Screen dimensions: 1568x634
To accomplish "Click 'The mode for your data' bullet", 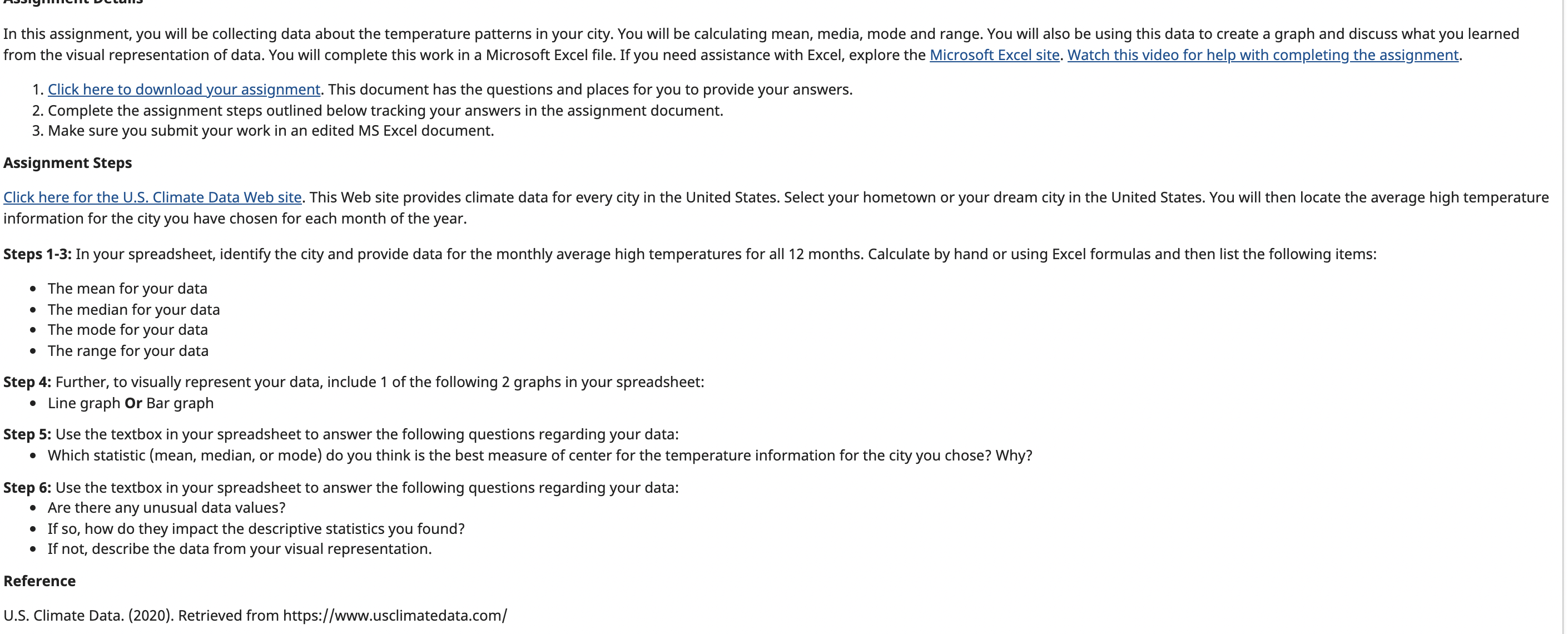I will pos(128,329).
